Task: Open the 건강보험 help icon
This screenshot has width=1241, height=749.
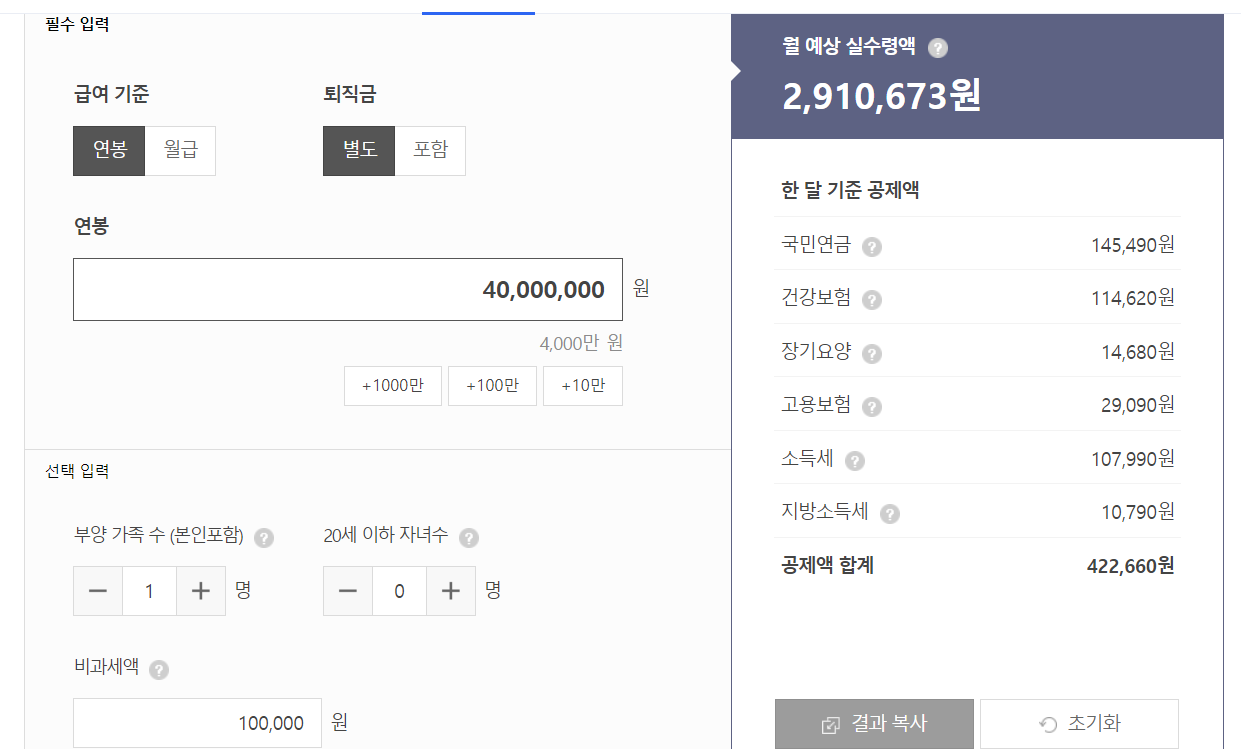Action: pyautogui.click(x=870, y=300)
